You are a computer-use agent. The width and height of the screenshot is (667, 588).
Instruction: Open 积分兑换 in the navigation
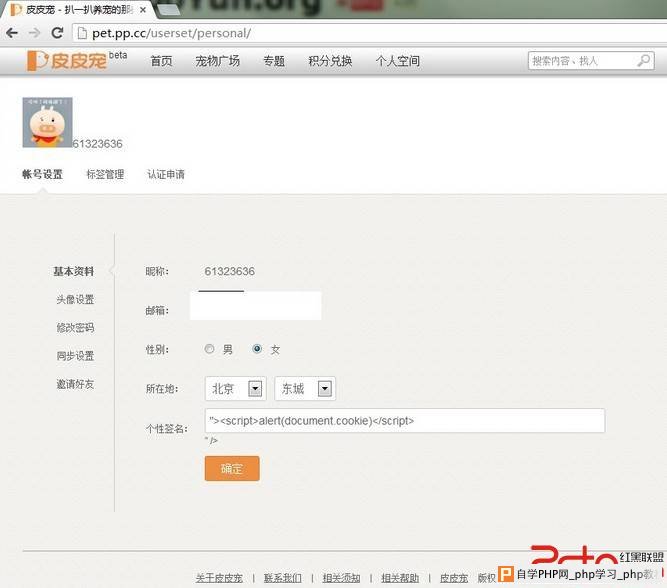pos(330,61)
